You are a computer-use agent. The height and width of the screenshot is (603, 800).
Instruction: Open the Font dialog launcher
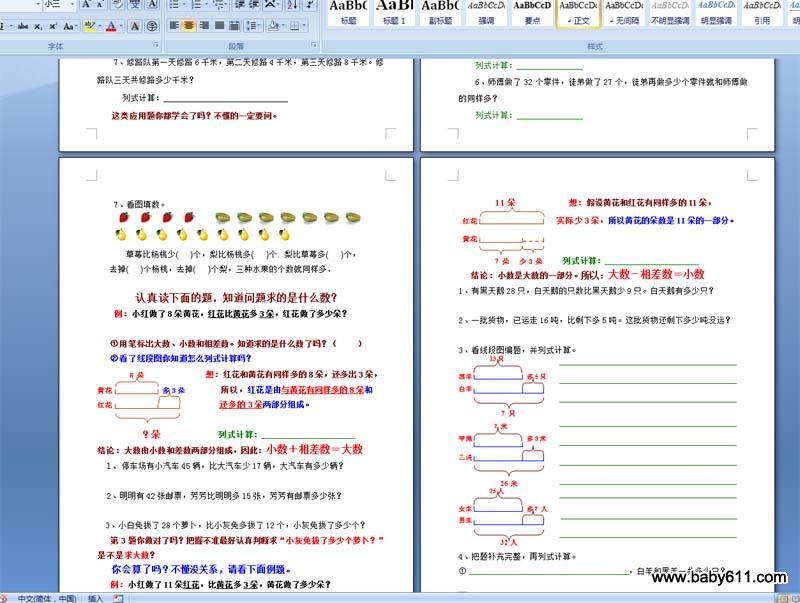click(156, 46)
